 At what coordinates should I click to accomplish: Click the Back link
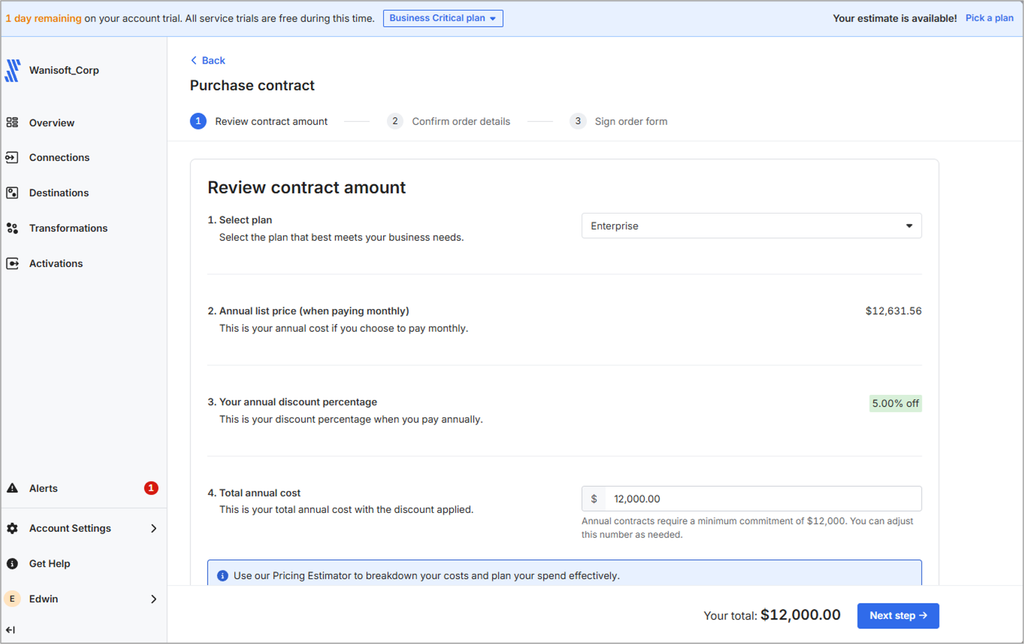point(208,60)
